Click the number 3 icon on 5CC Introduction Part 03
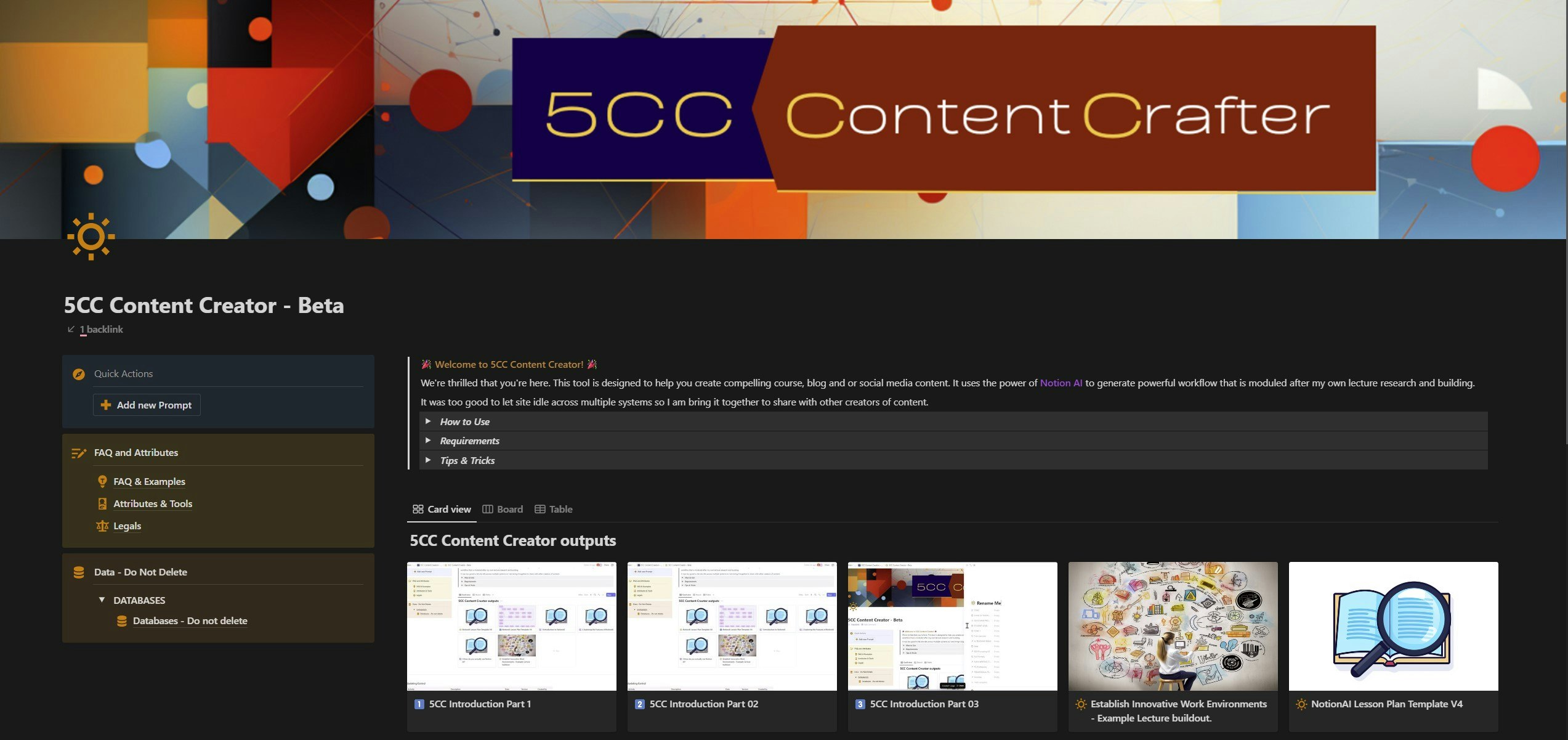This screenshot has width=1568, height=740. coord(860,704)
